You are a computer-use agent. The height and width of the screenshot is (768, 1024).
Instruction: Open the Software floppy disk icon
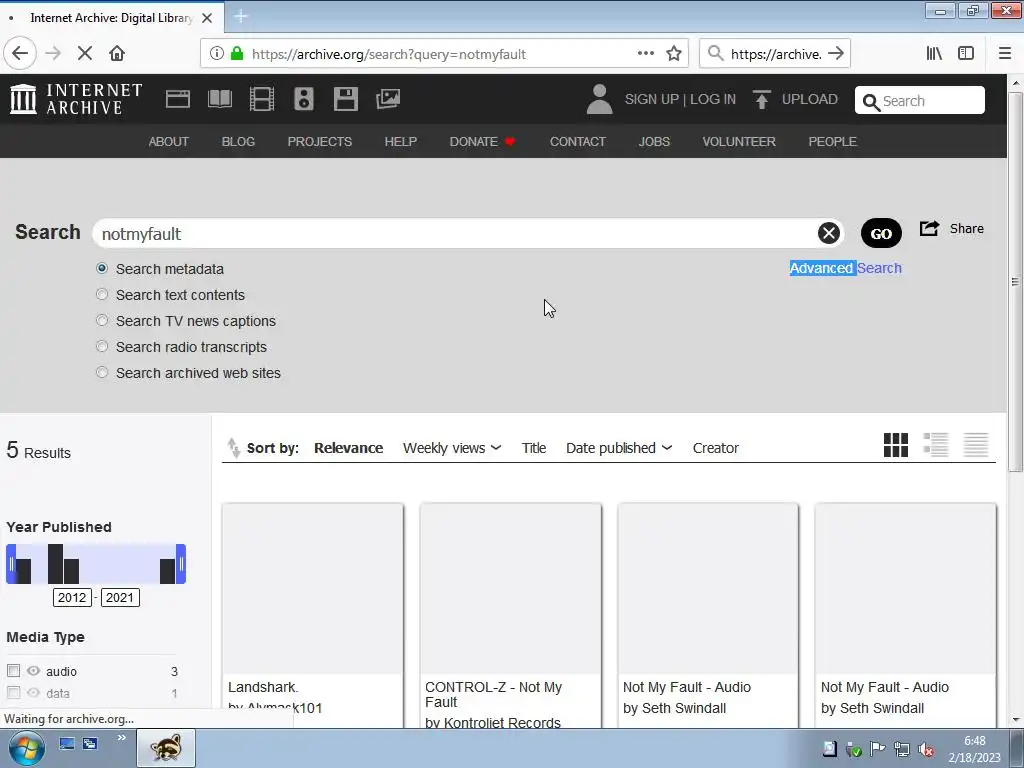click(x=345, y=99)
